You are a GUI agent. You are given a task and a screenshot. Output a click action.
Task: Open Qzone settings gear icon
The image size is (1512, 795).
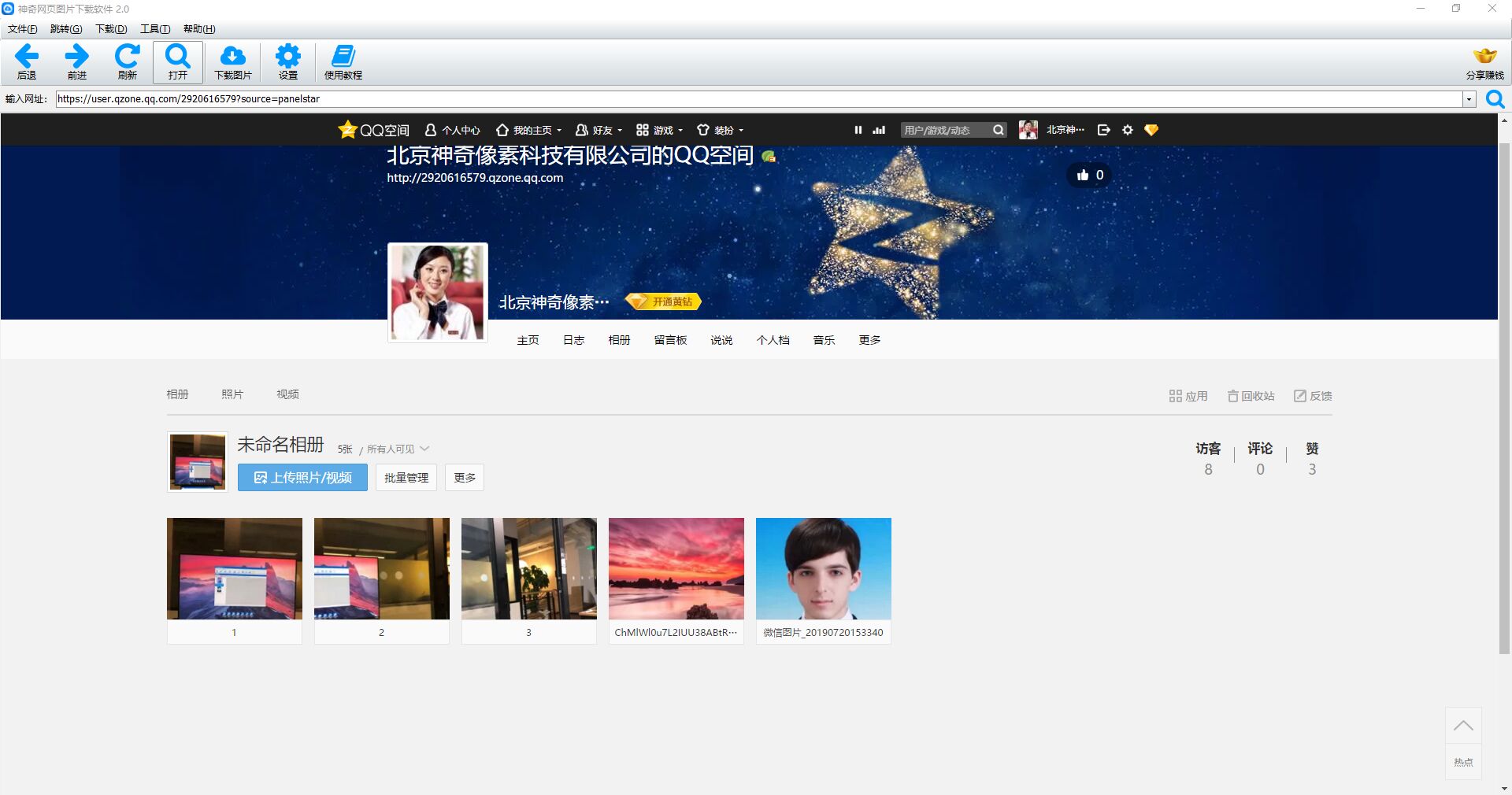coord(1128,130)
